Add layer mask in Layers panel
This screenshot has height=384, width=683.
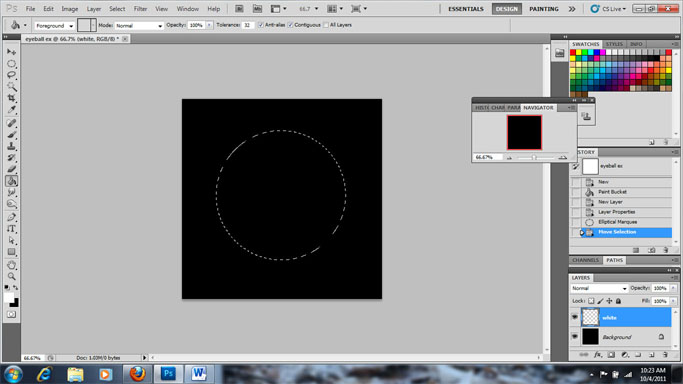(611, 355)
